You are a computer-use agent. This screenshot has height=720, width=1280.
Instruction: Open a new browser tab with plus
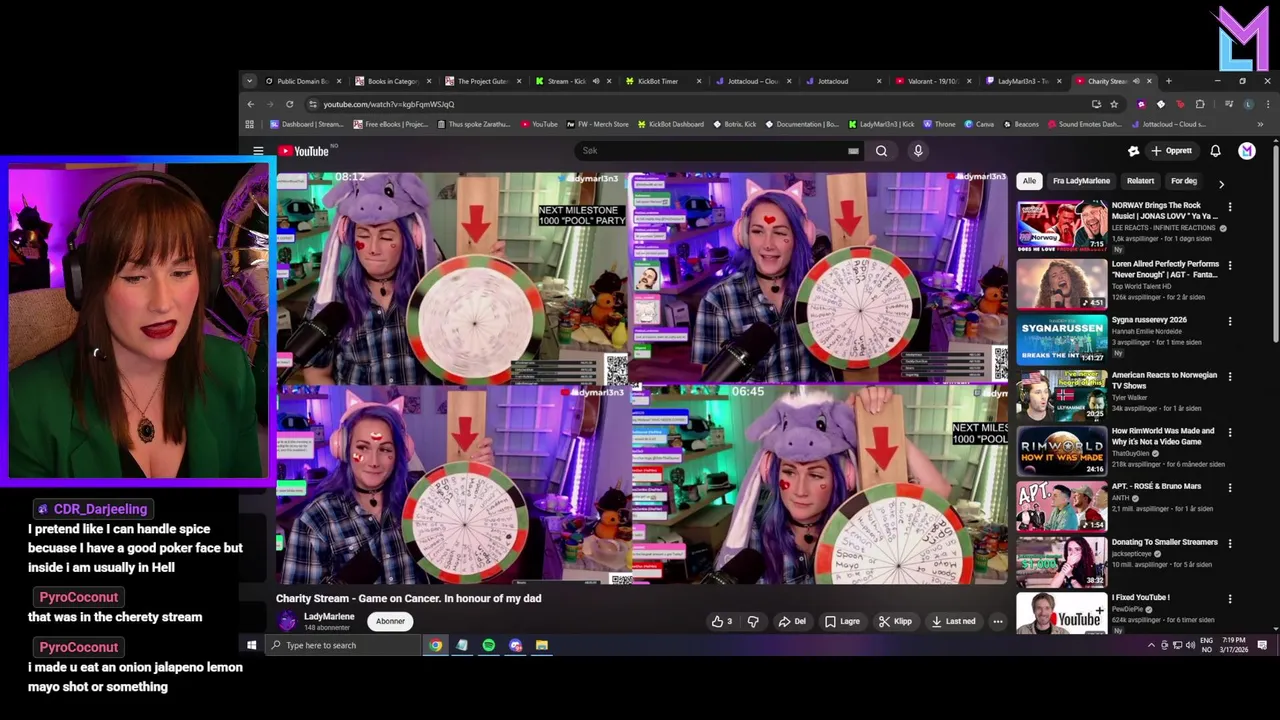pos(1168,81)
